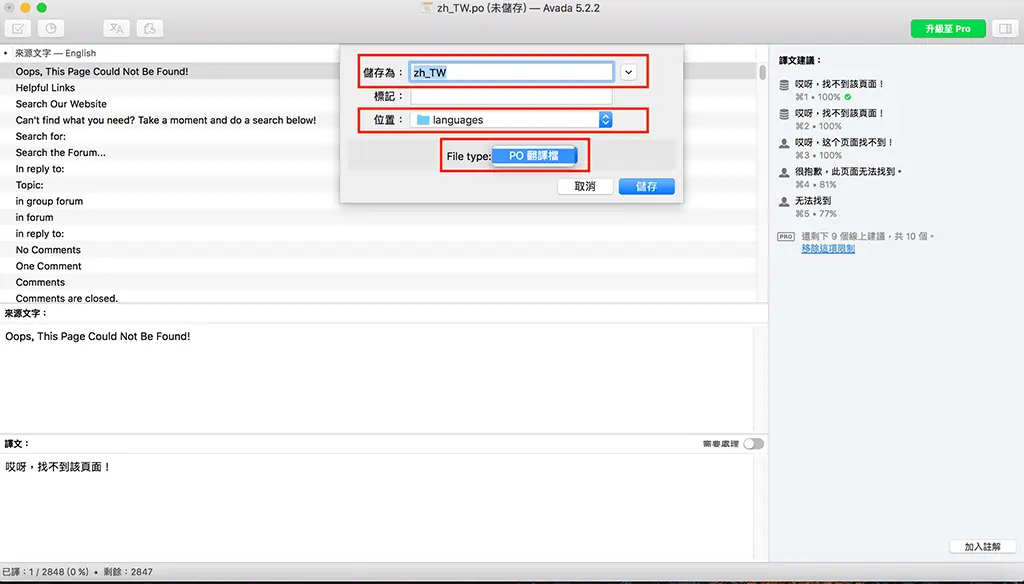Select the "Topic:" row

pos(379,185)
